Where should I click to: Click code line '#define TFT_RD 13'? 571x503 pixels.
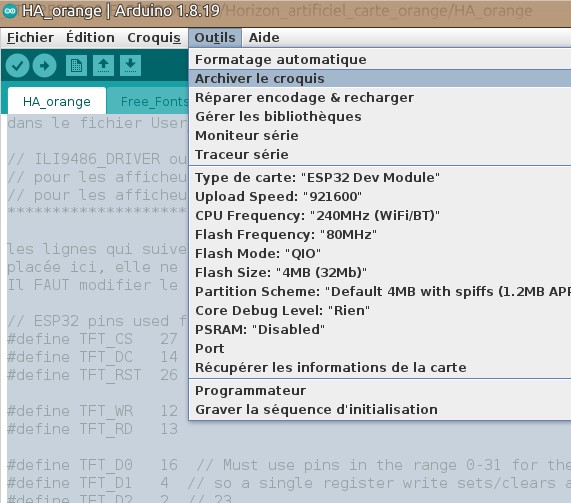[92, 429]
